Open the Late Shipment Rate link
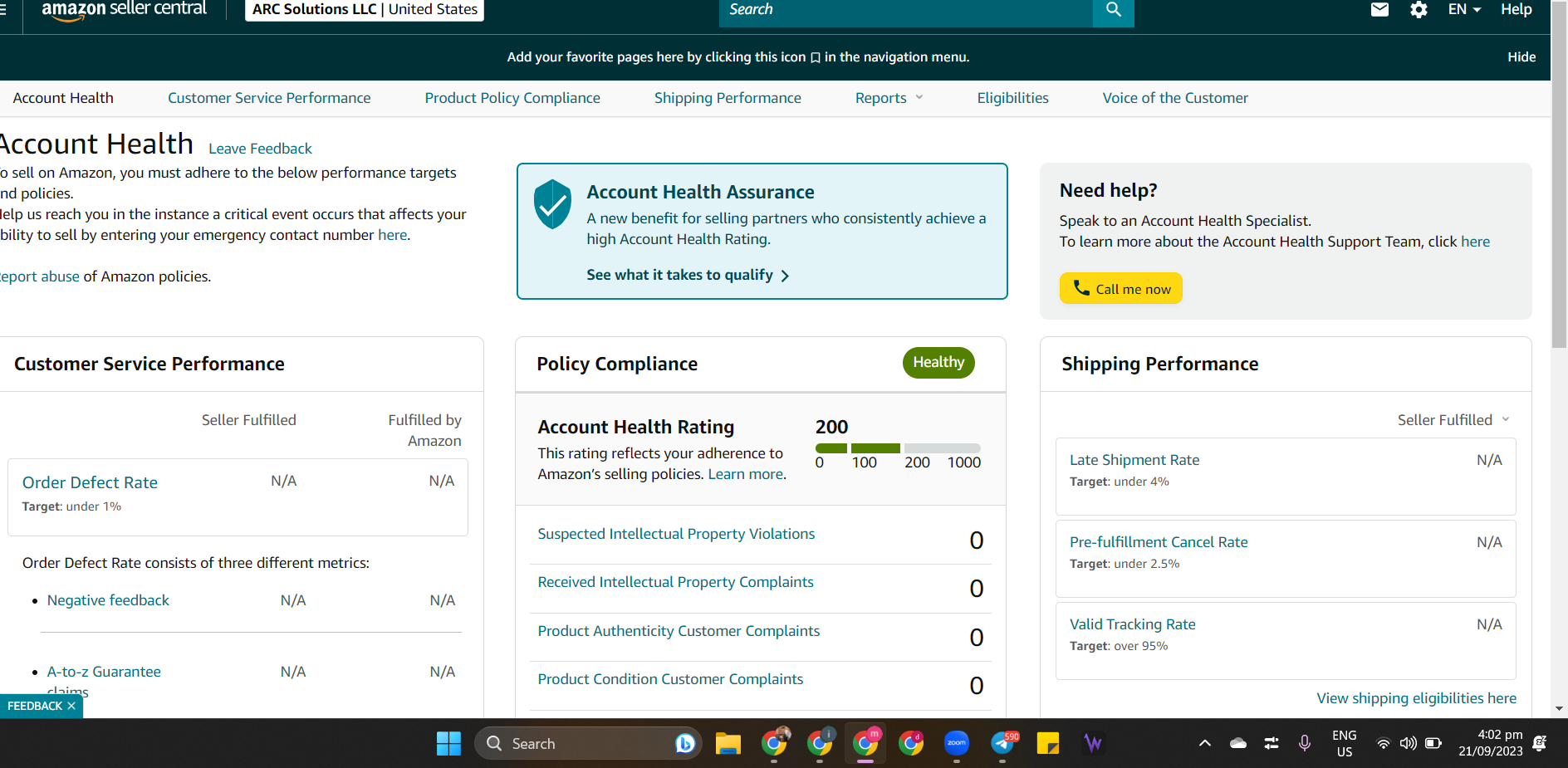 (1134, 460)
